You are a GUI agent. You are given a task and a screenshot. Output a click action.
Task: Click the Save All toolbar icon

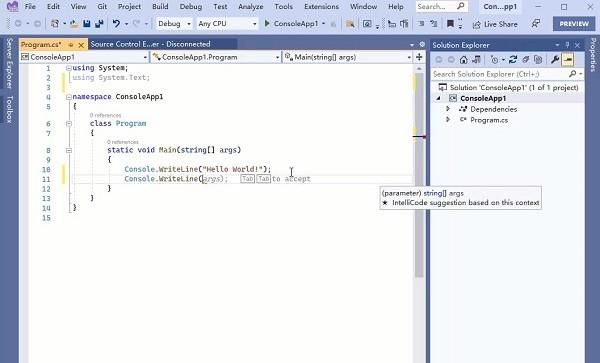coord(99,24)
